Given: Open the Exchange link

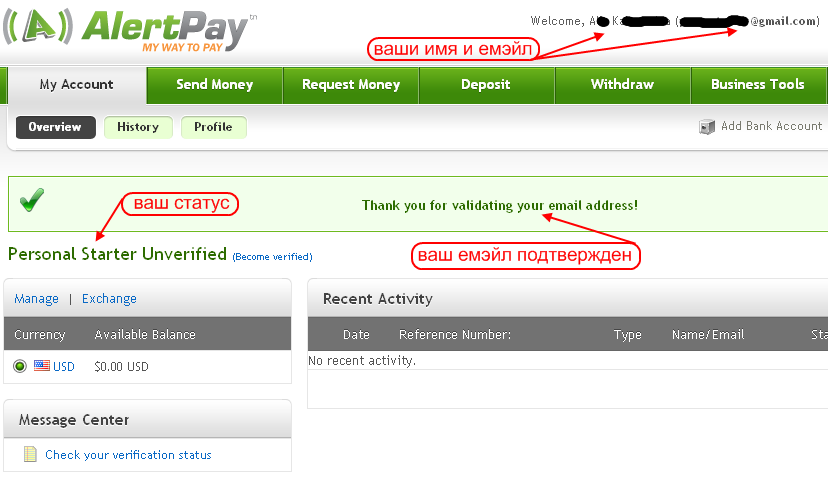Looking at the screenshot, I should [109, 299].
